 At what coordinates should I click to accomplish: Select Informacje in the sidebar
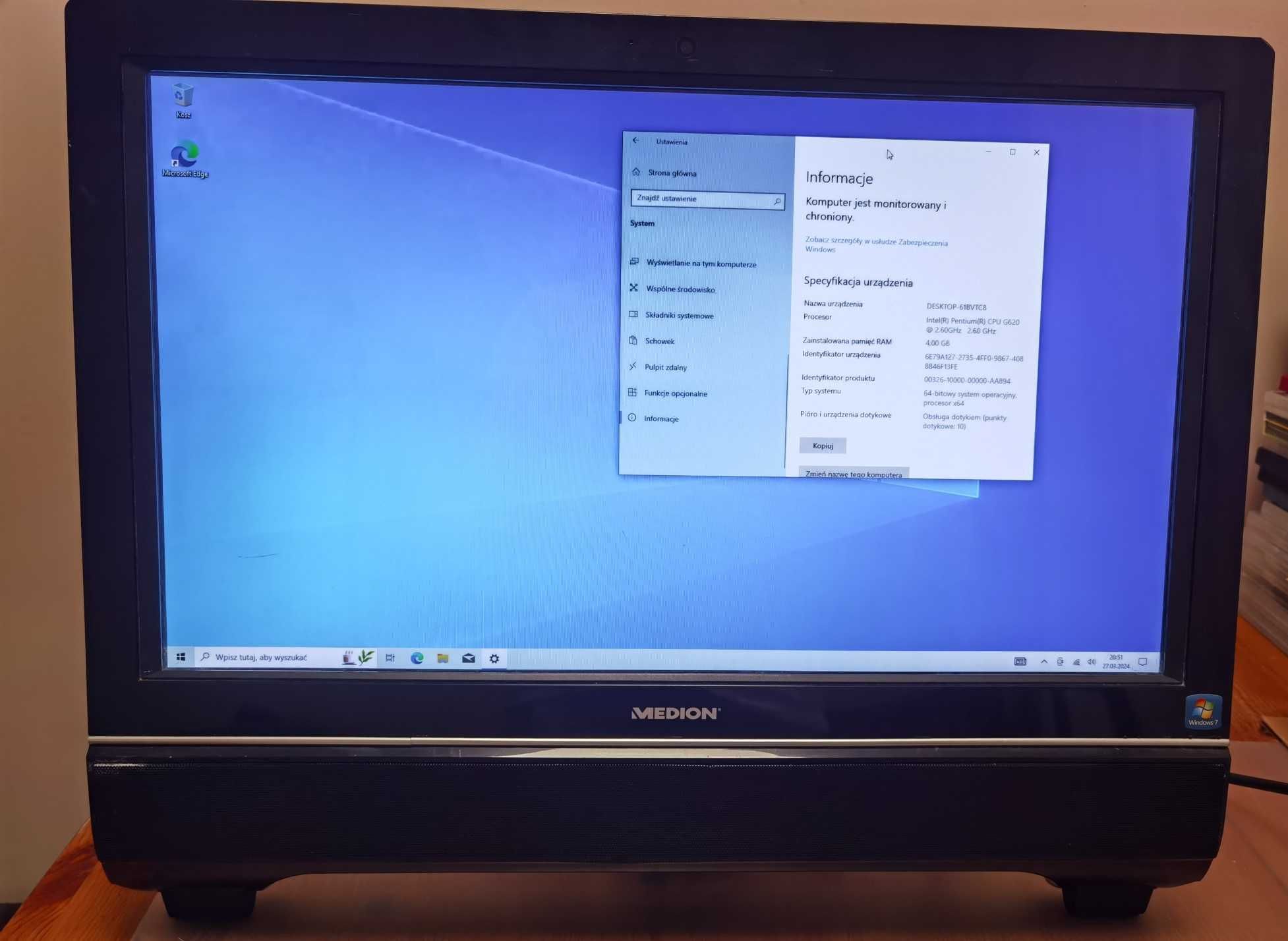pyautogui.click(x=661, y=419)
